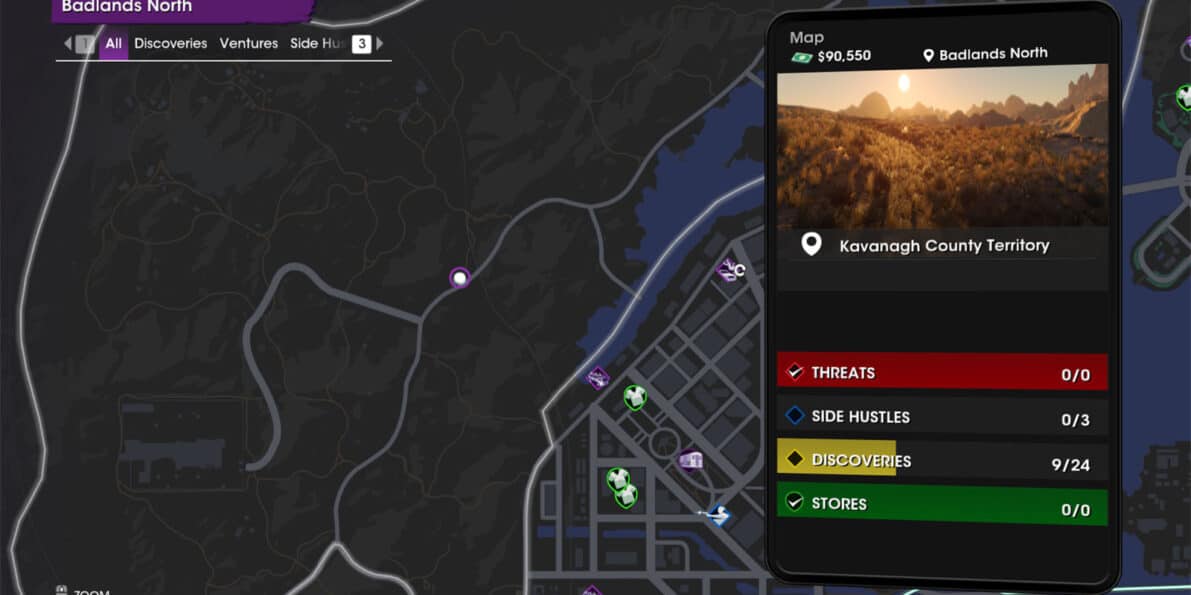This screenshot has height=595, width=1191.
Task: Click the Discoveries yellow progress bar
Action: (x=836, y=458)
